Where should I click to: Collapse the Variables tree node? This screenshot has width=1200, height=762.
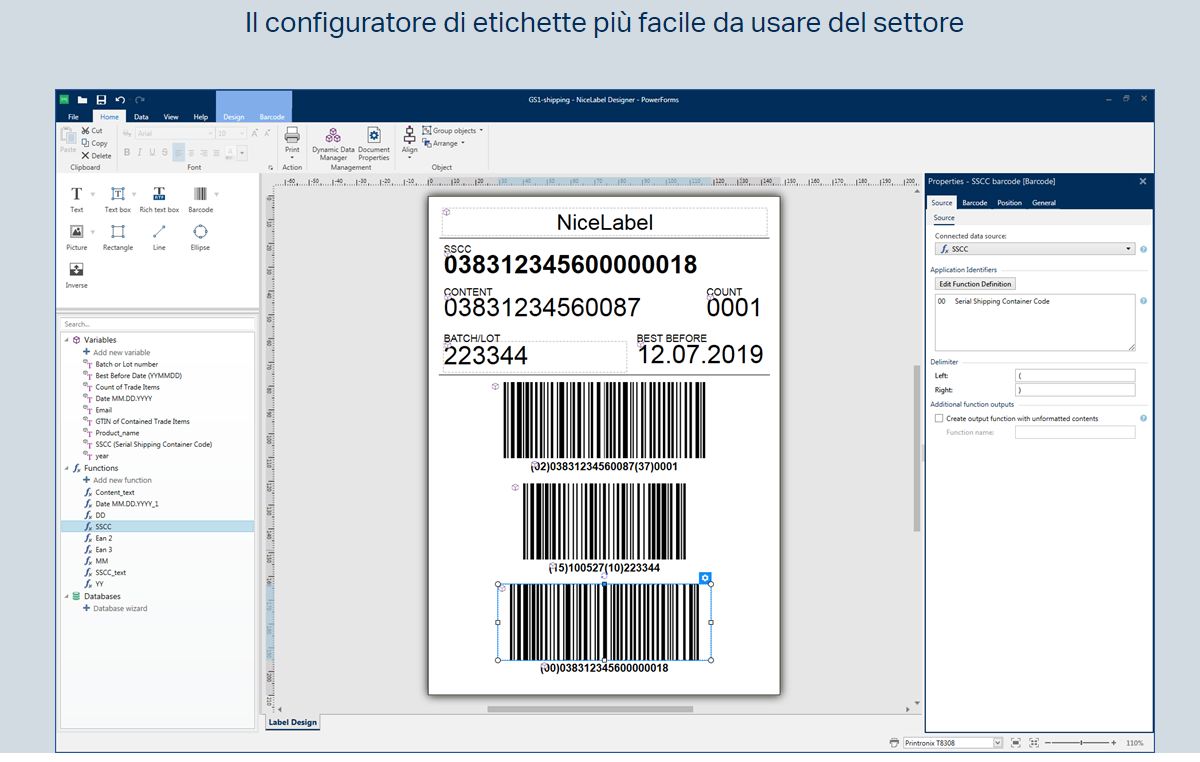click(x=67, y=340)
